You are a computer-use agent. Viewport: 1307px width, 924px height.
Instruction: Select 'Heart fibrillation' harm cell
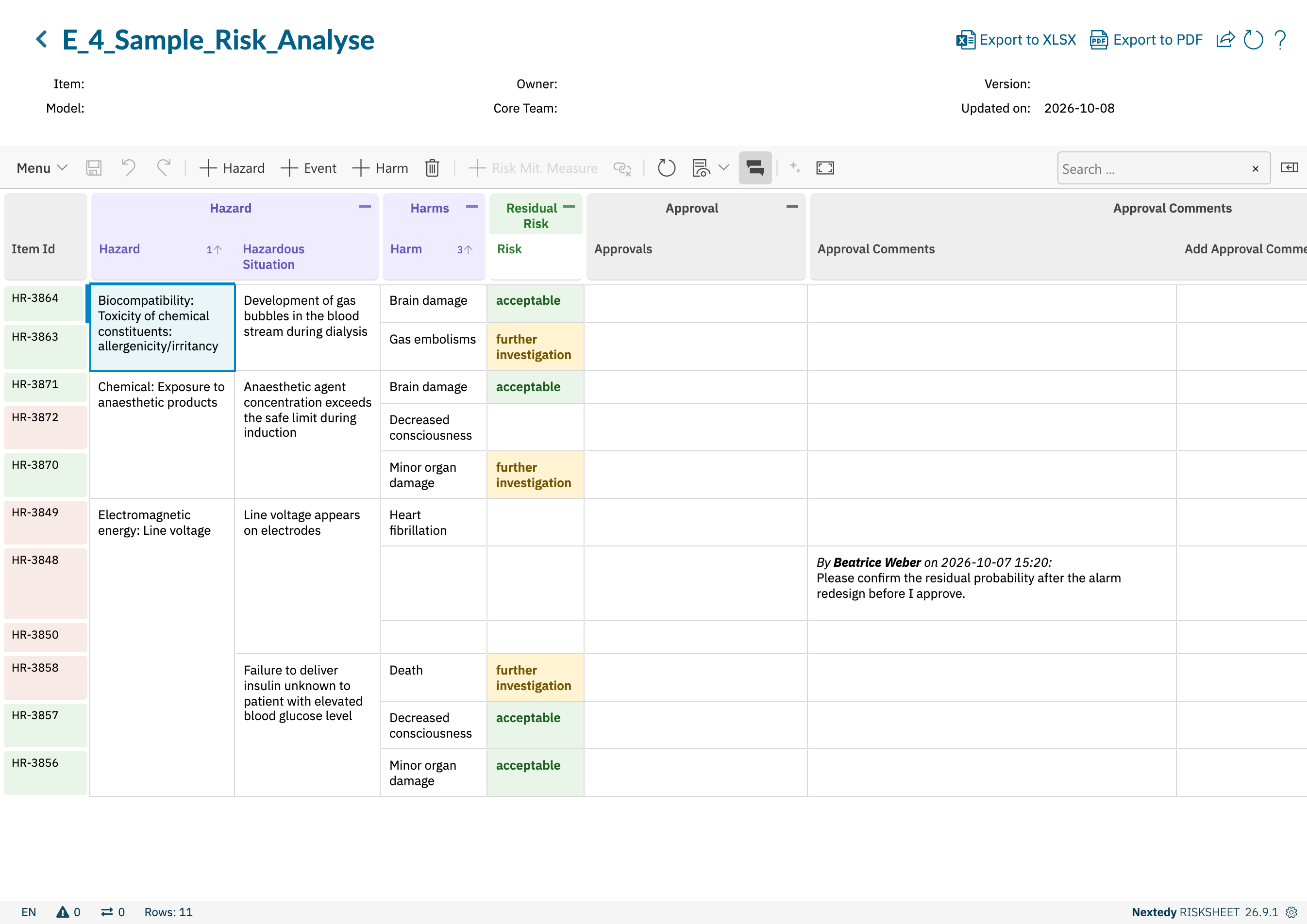(433, 522)
